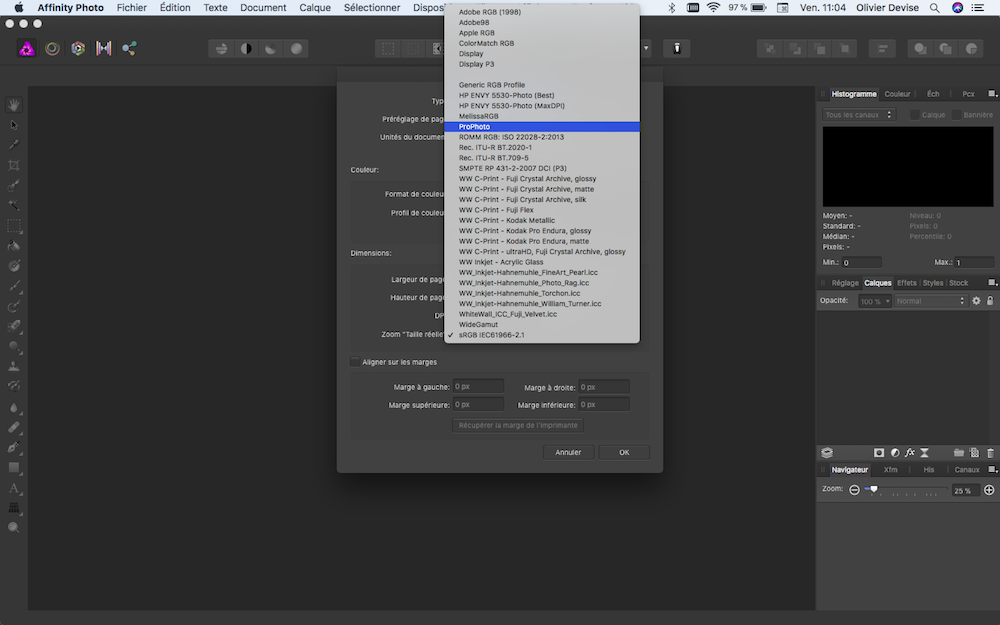This screenshot has height=625, width=1000.
Task: Open the Navigateur panel options menu
Action: [x=992, y=469]
